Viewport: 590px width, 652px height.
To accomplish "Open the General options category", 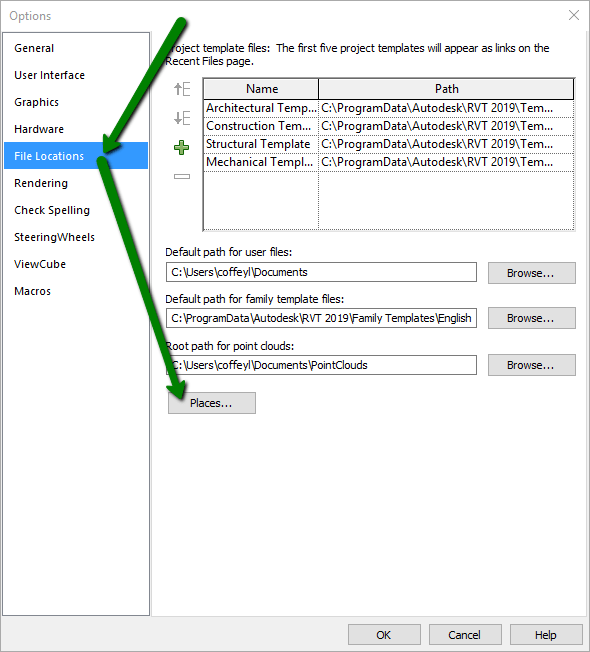I will click(76, 48).
